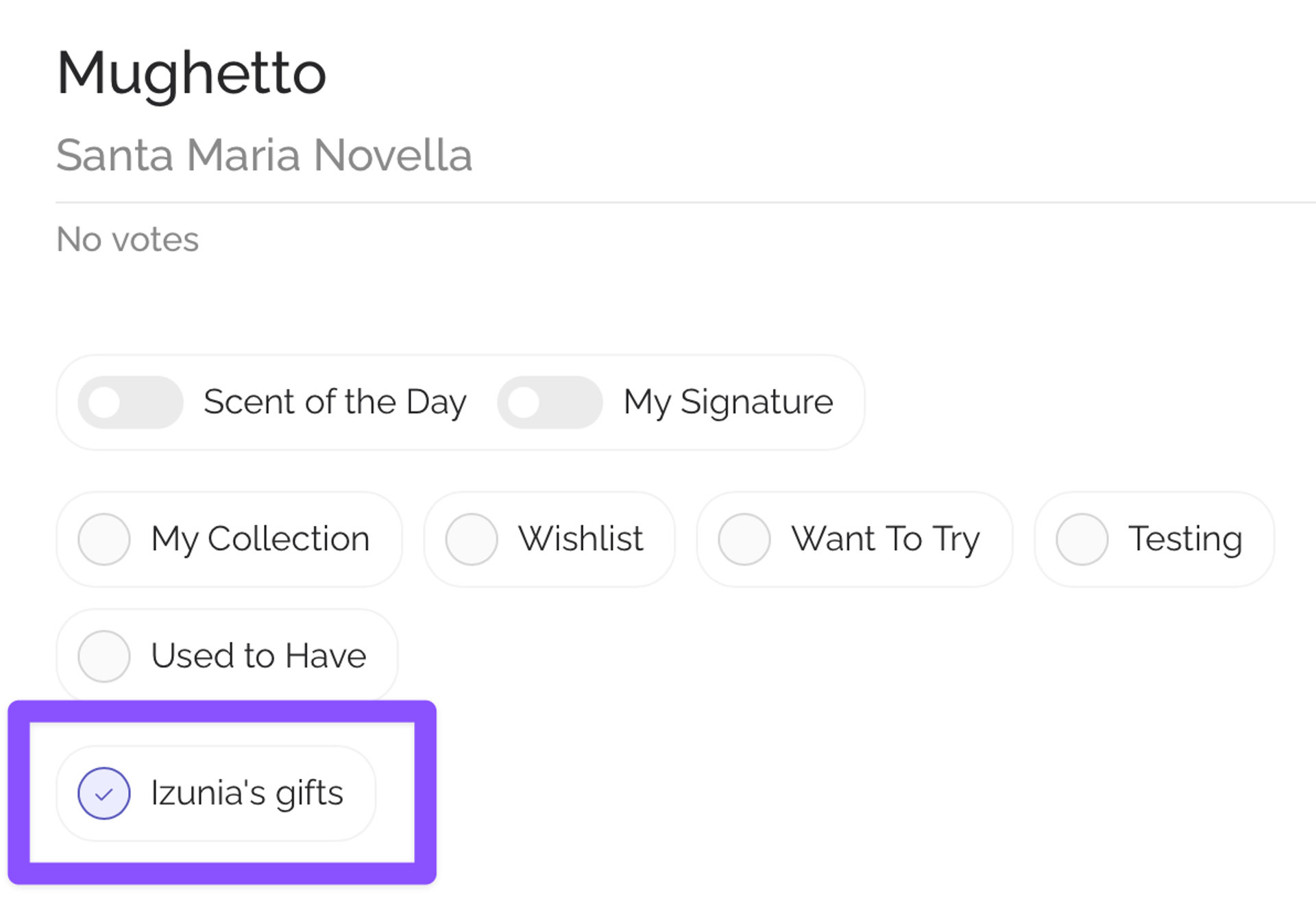Viewport: 1316px width, 910px height.
Task: Toggle the Scent of the Day switch
Action: [130, 403]
